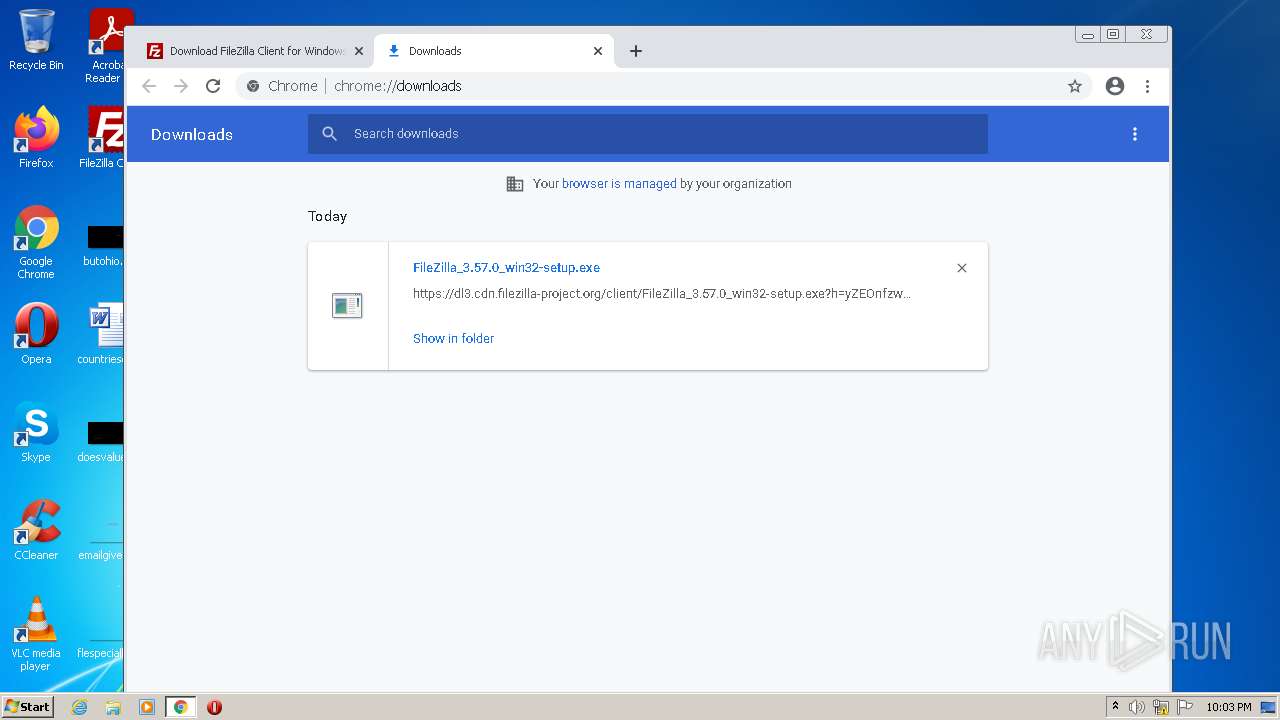Remove FileZilla download from the list
The width and height of the screenshot is (1280, 720).
(962, 268)
